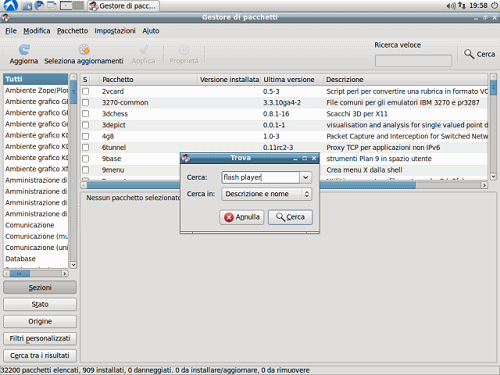Click the Applica checkmark icon

[x=144, y=49]
